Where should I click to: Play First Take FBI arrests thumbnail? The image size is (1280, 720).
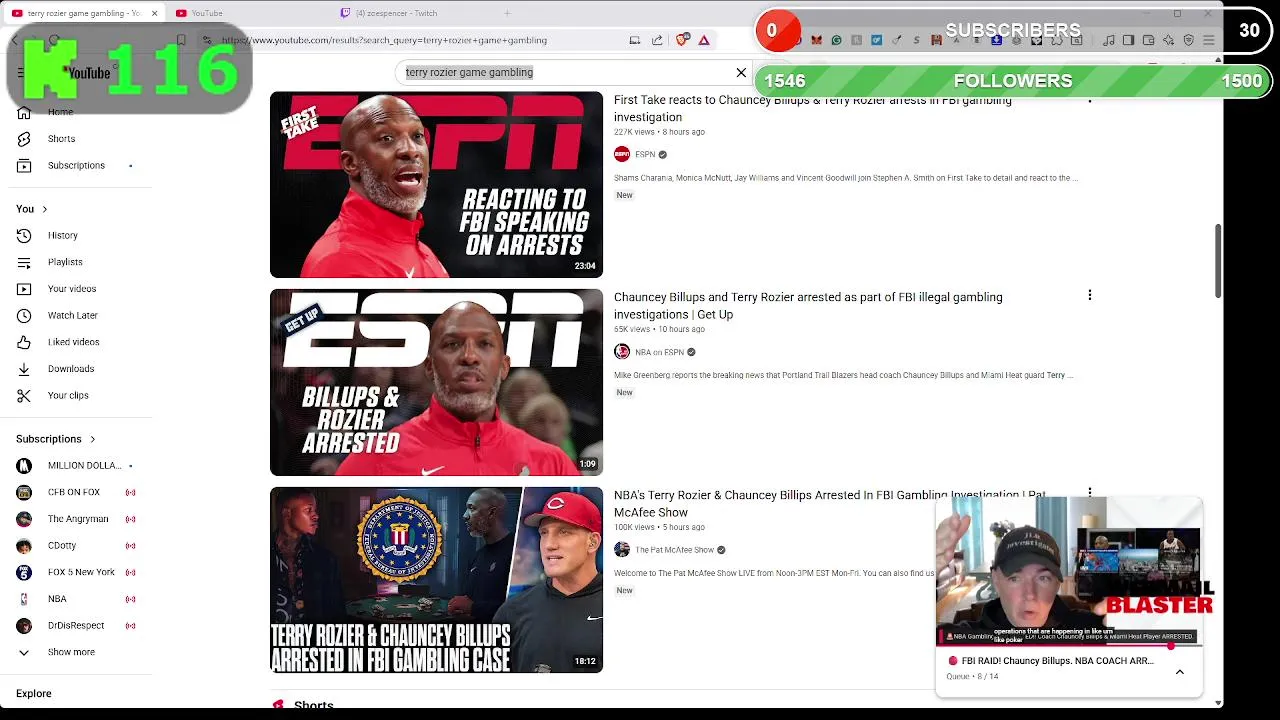tap(436, 185)
